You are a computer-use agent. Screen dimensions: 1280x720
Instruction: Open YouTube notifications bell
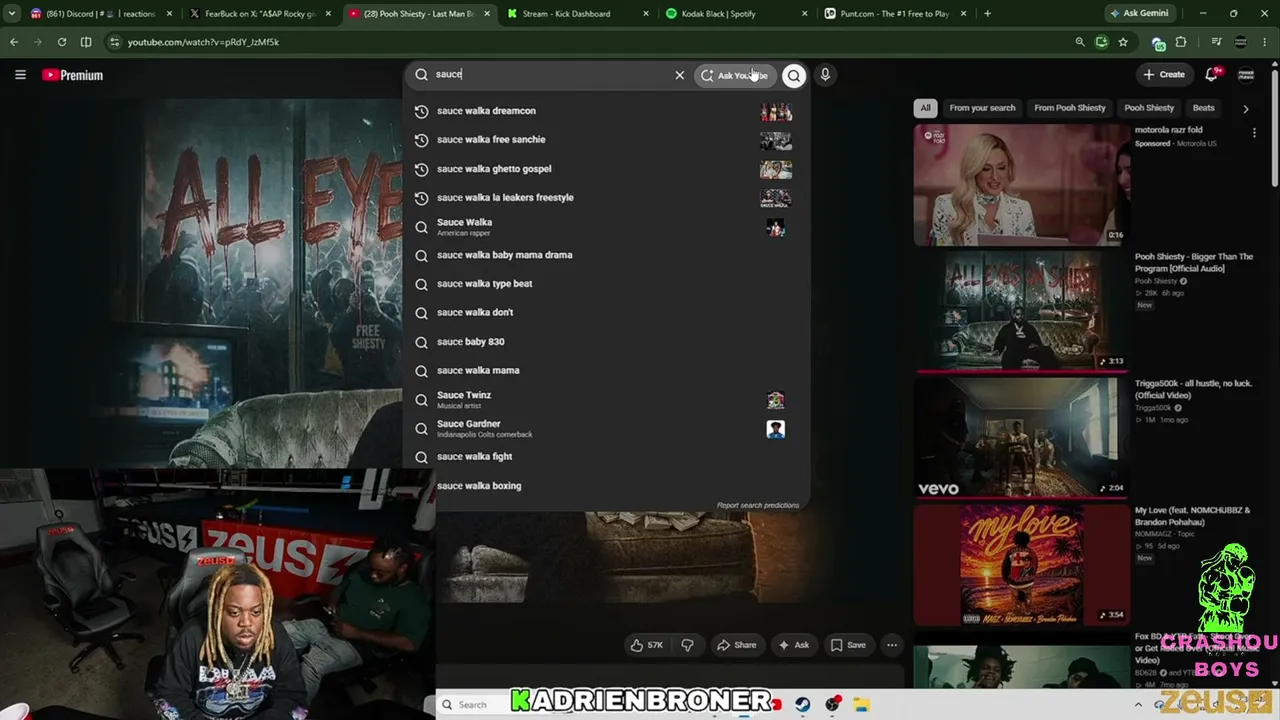pyautogui.click(x=1212, y=74)
